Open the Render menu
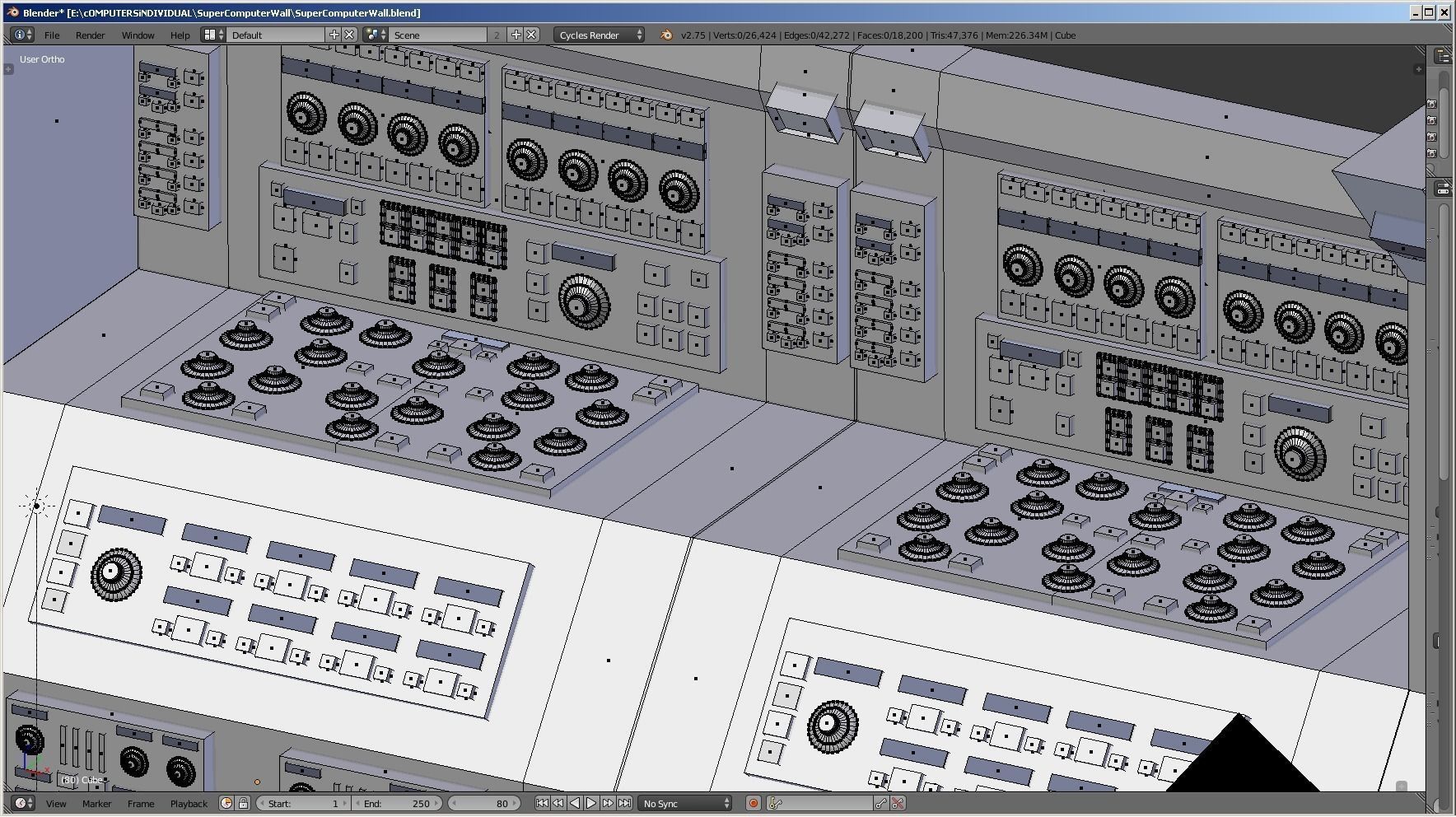 coord(91,35)
